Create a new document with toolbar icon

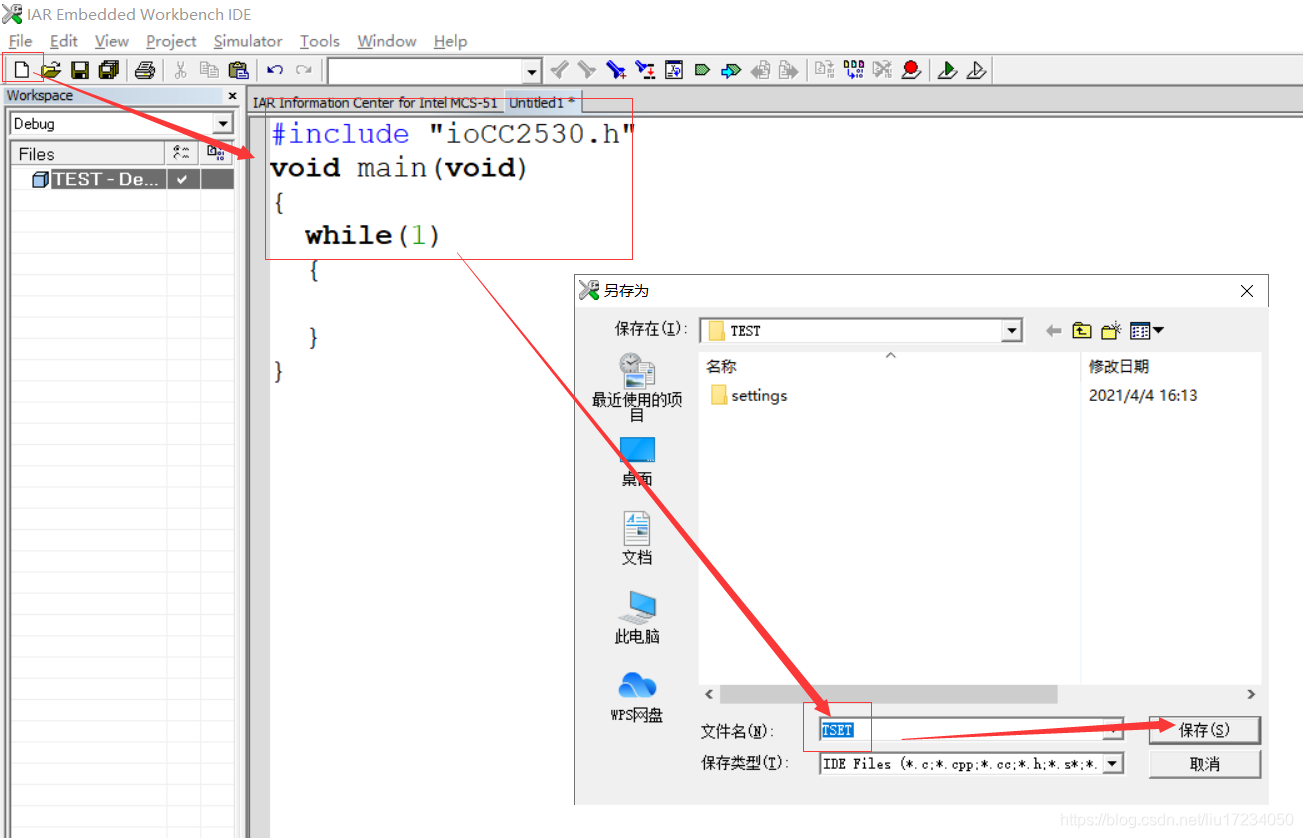tap(22, 70)
